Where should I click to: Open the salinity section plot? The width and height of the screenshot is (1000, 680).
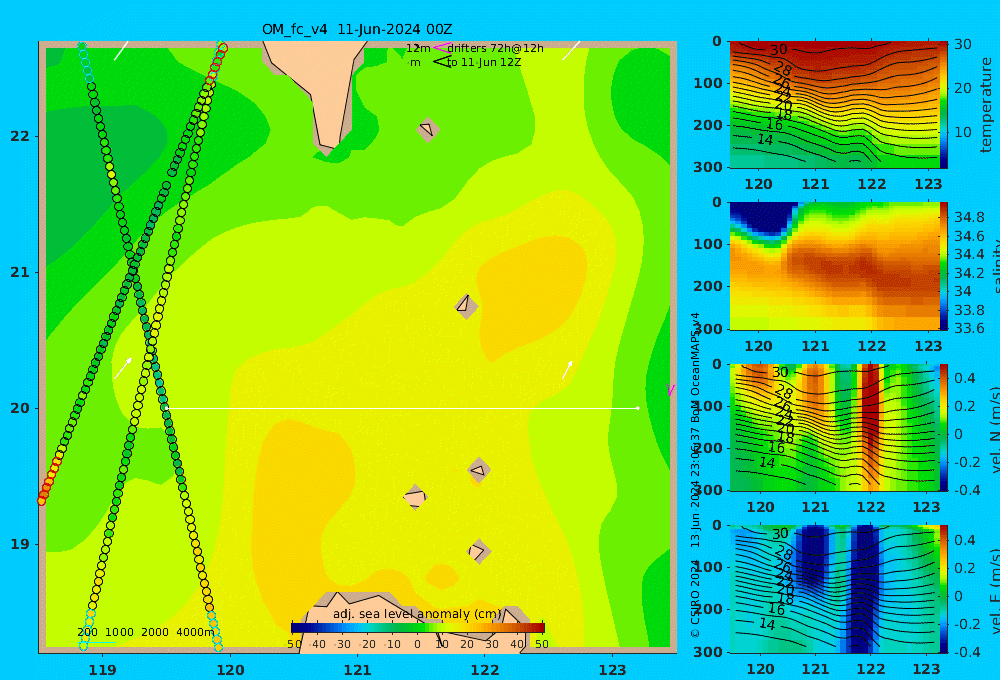[835, 266]
